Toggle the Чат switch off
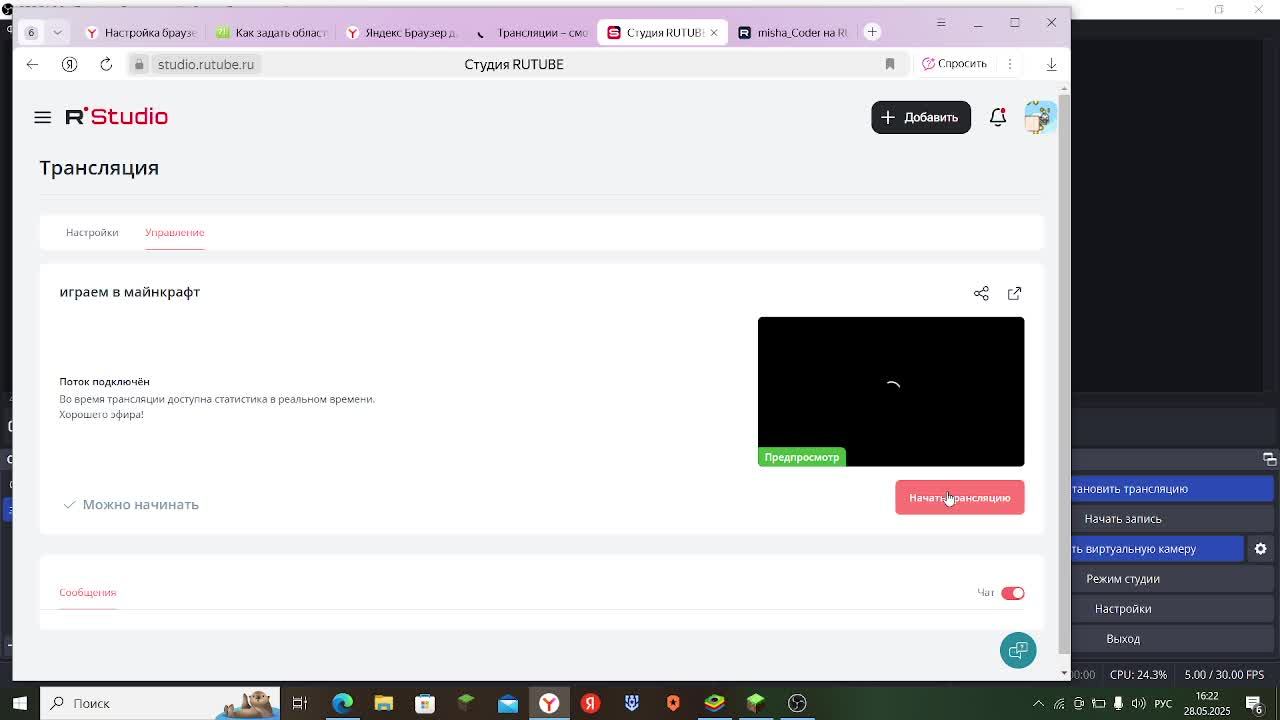The width and height of the screenshot is (1280, 720). (1012, 593)
